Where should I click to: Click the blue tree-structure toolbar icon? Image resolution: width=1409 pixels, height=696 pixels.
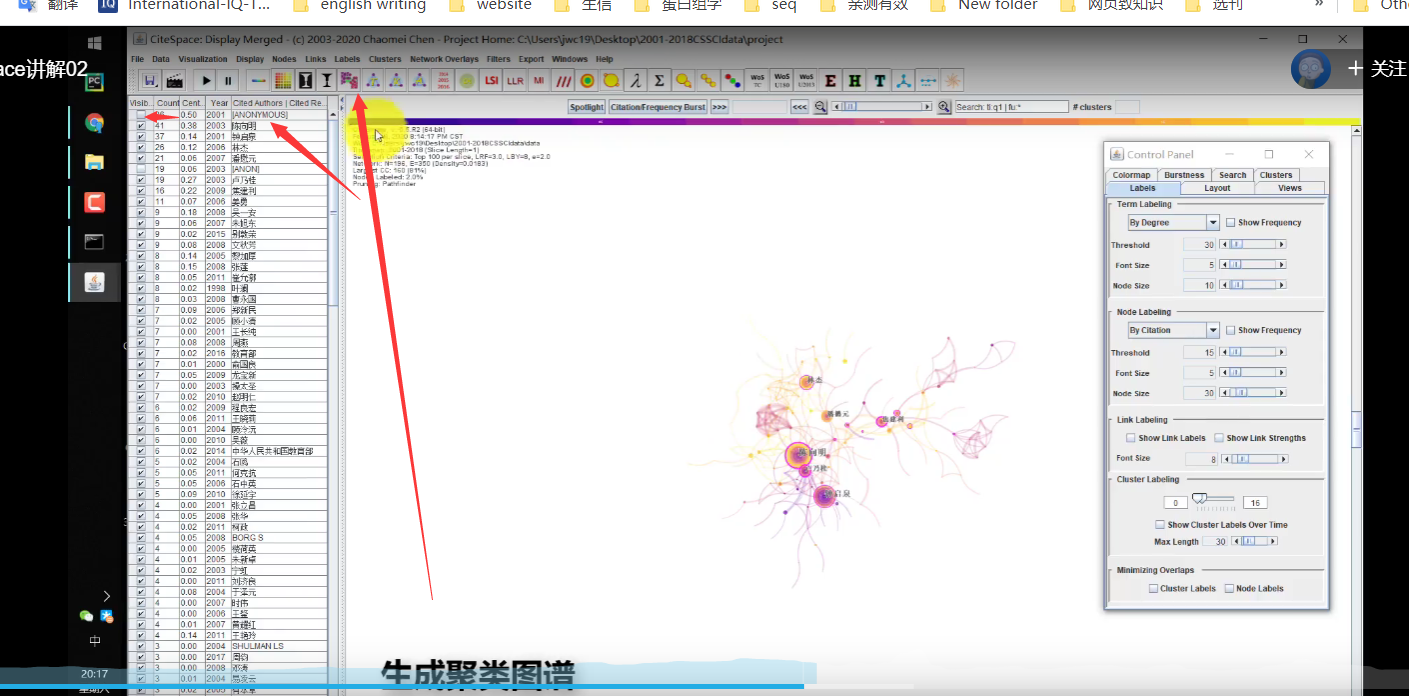pos(902,80)
